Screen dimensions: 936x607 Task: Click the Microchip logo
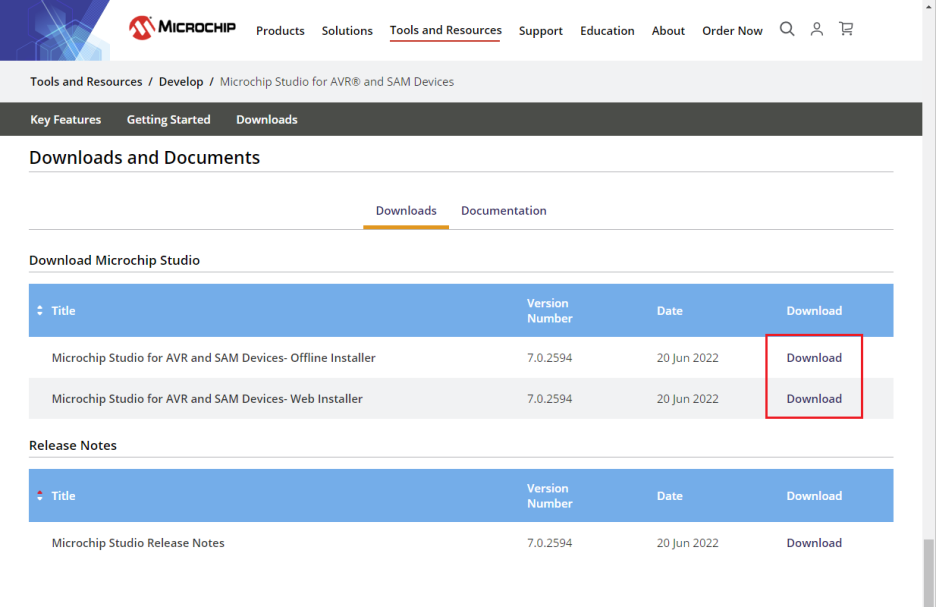[x=182, y=27]
